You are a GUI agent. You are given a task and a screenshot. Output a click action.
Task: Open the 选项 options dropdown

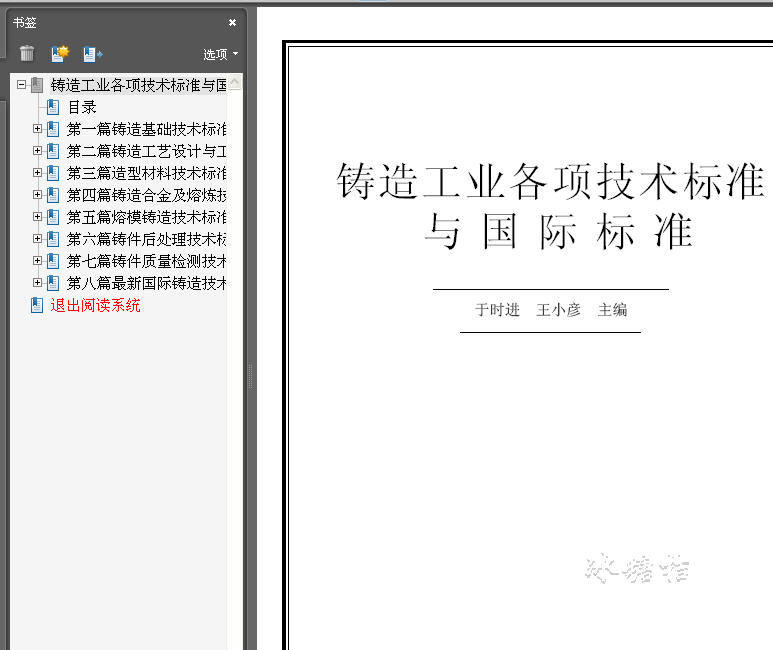point(220,54)
